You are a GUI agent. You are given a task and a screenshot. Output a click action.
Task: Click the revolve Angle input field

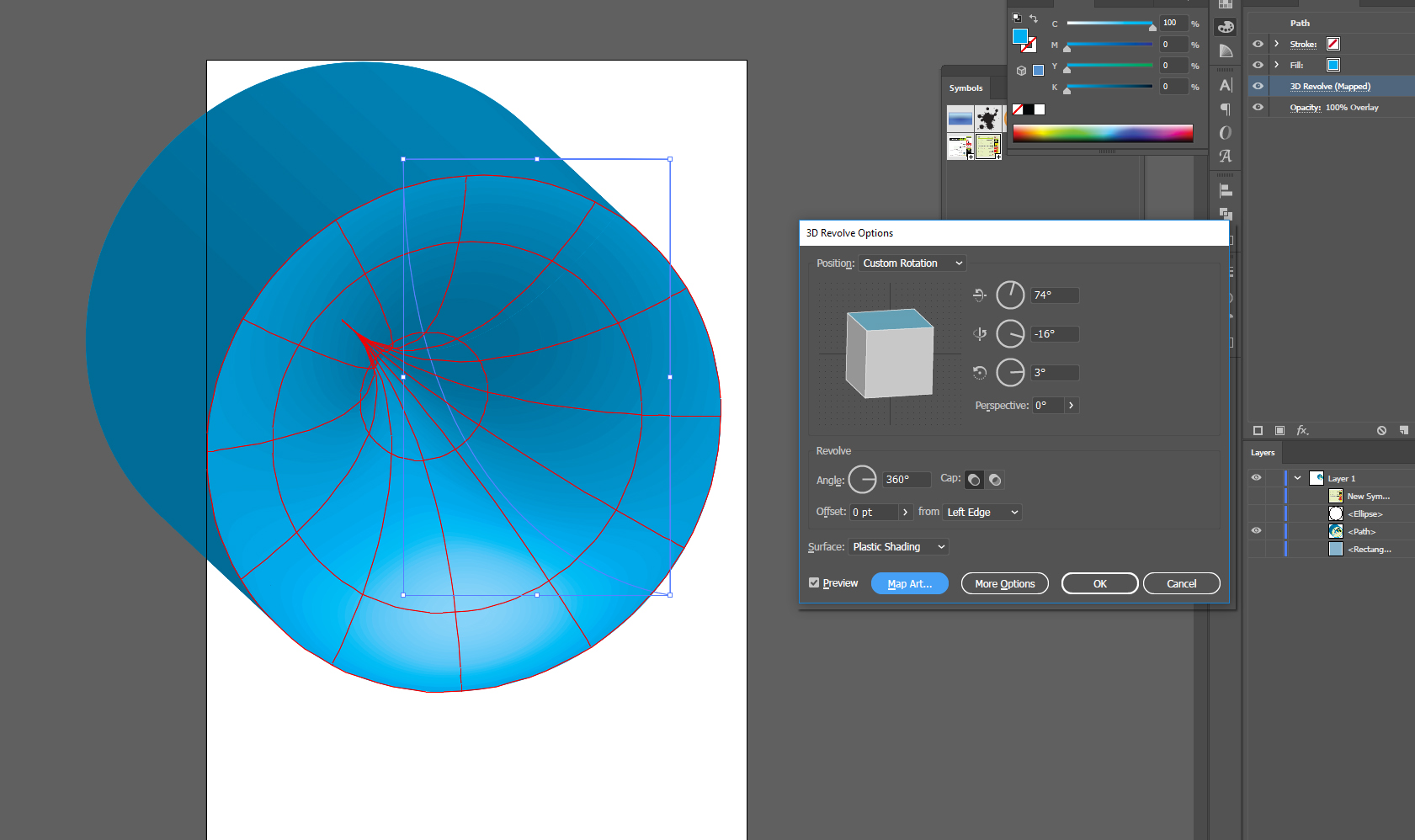(906, 480)
